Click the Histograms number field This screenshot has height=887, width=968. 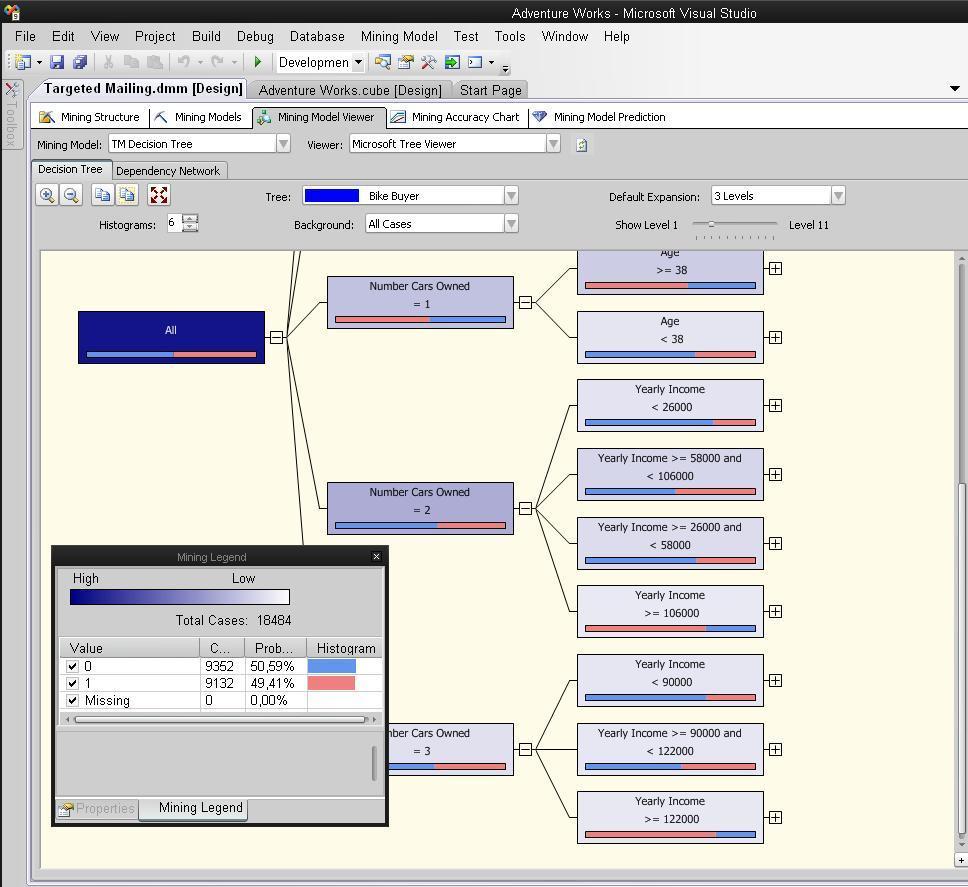[x=175, y=223]
